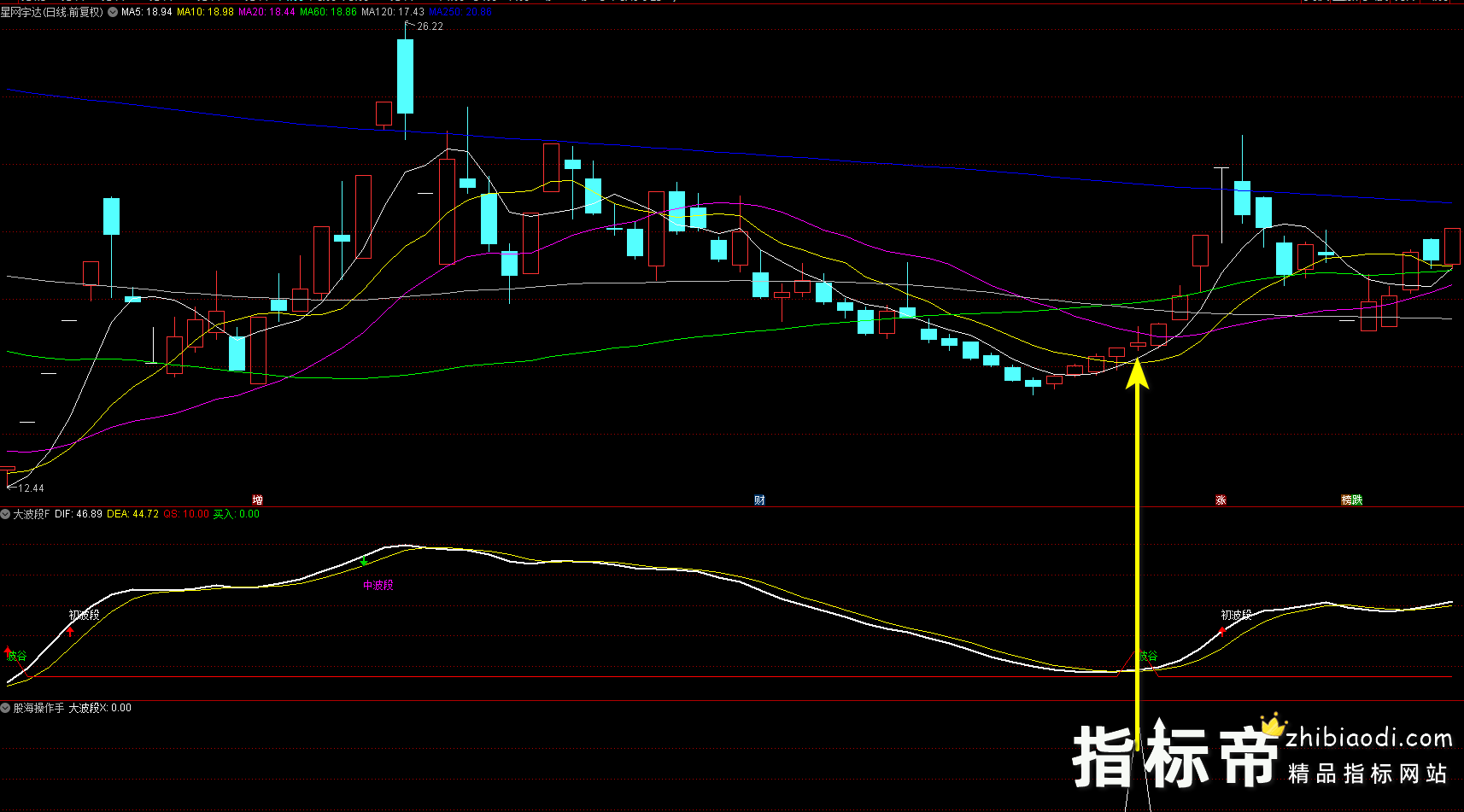
Task: Select the MA250: 20.36 indicator label
Action: (x=460, y=12)
